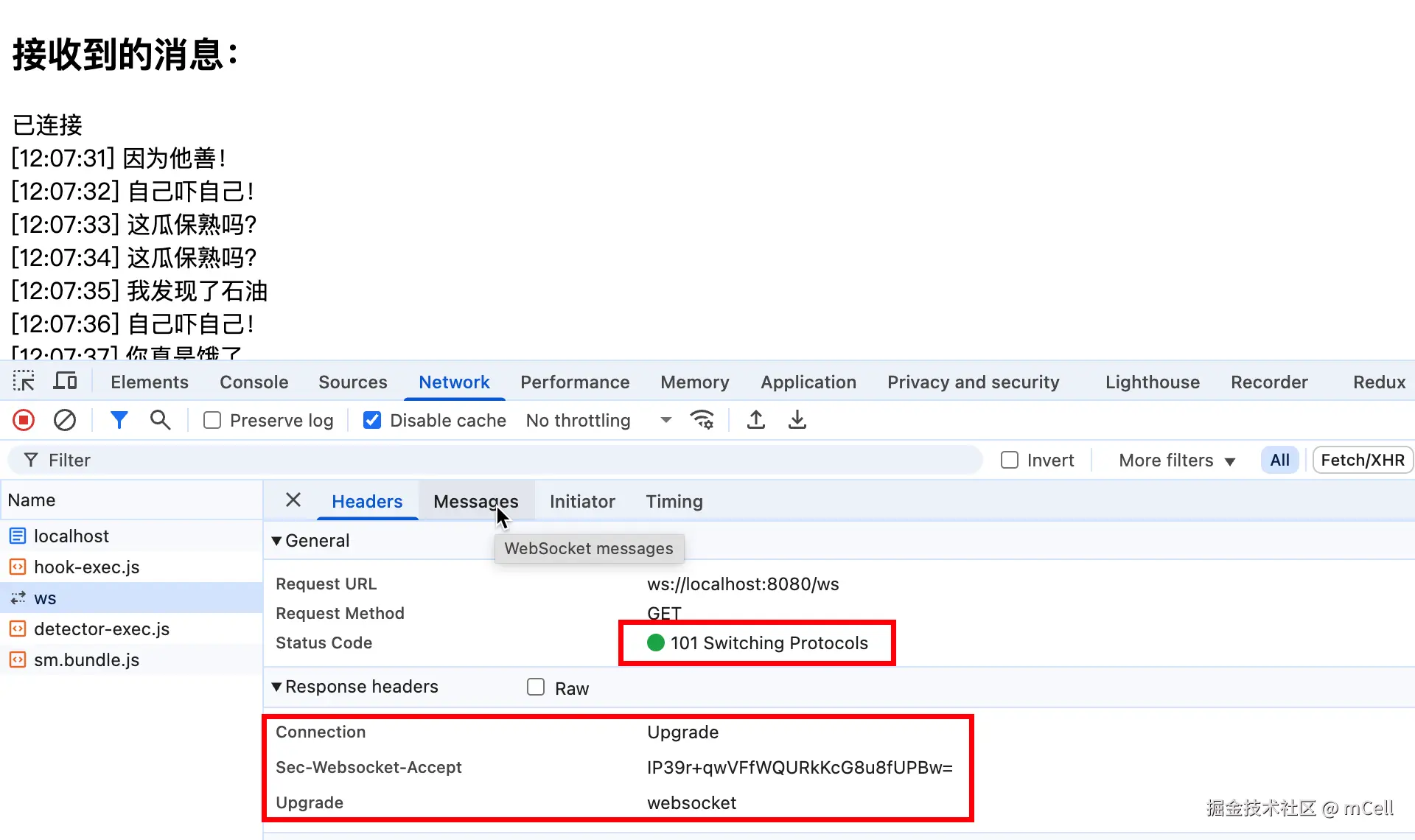Check the Invert filter checkbox

coord(1010,460)
